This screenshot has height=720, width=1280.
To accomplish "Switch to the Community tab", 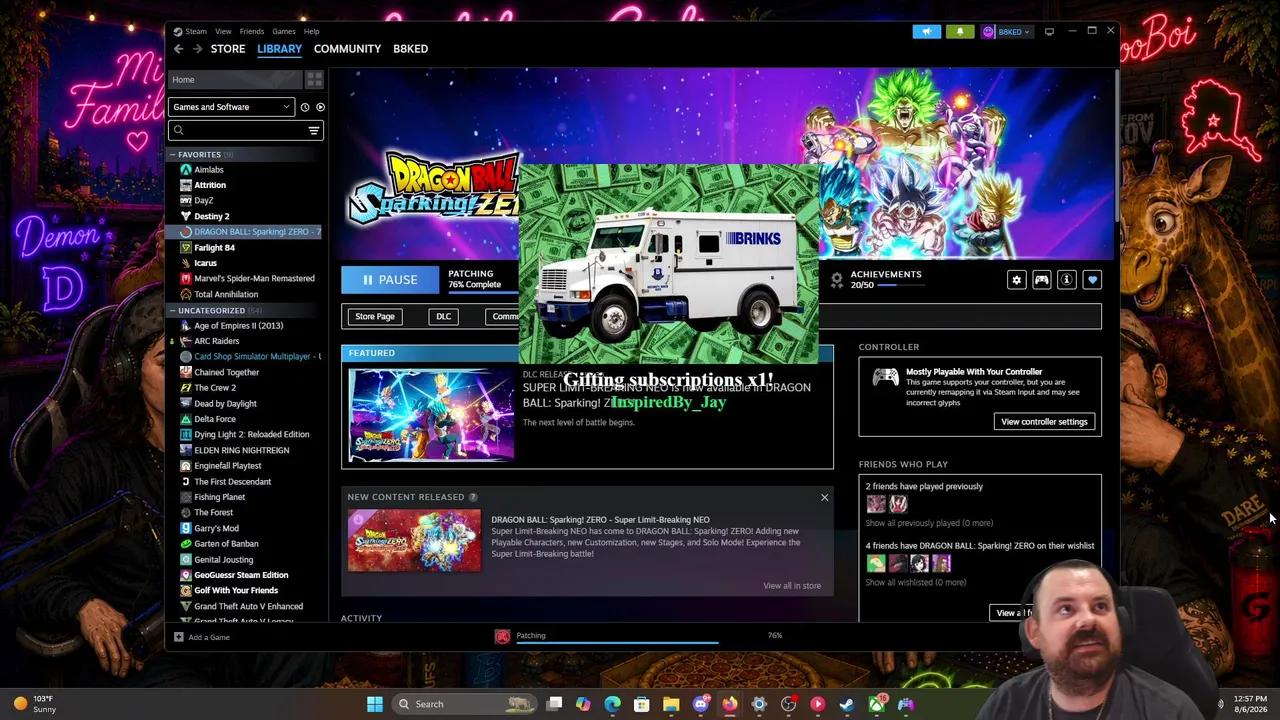I will (347, 49).
